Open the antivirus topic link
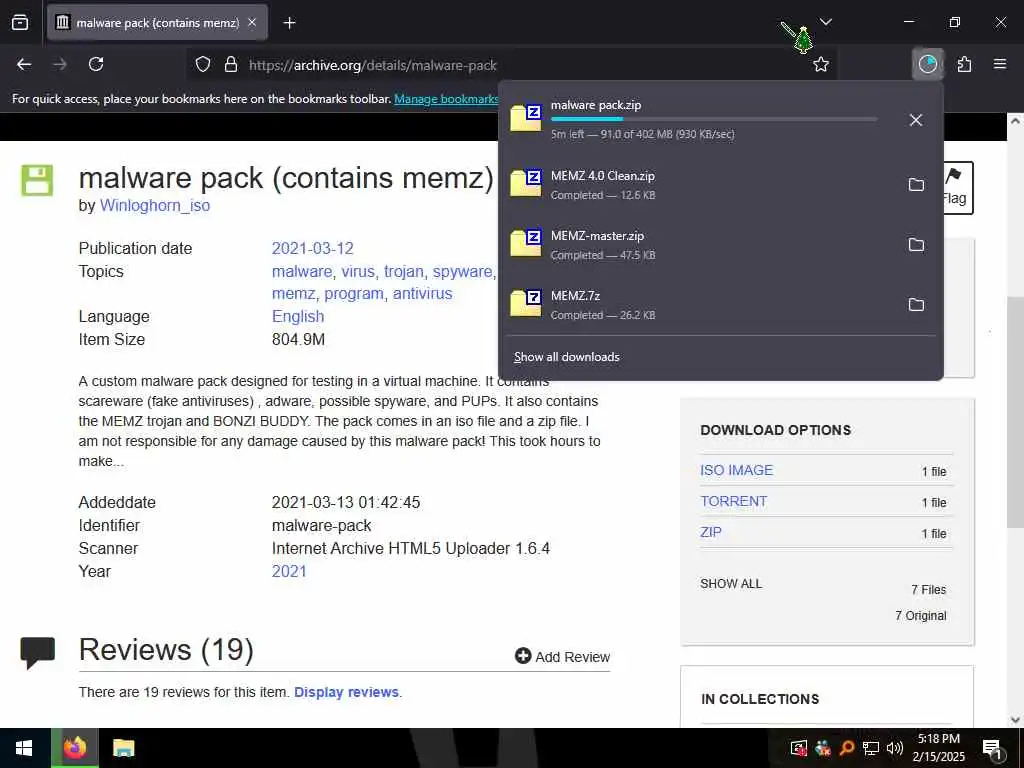The image size is (1024, 768). pyautogui.click(x=423, y=294)
